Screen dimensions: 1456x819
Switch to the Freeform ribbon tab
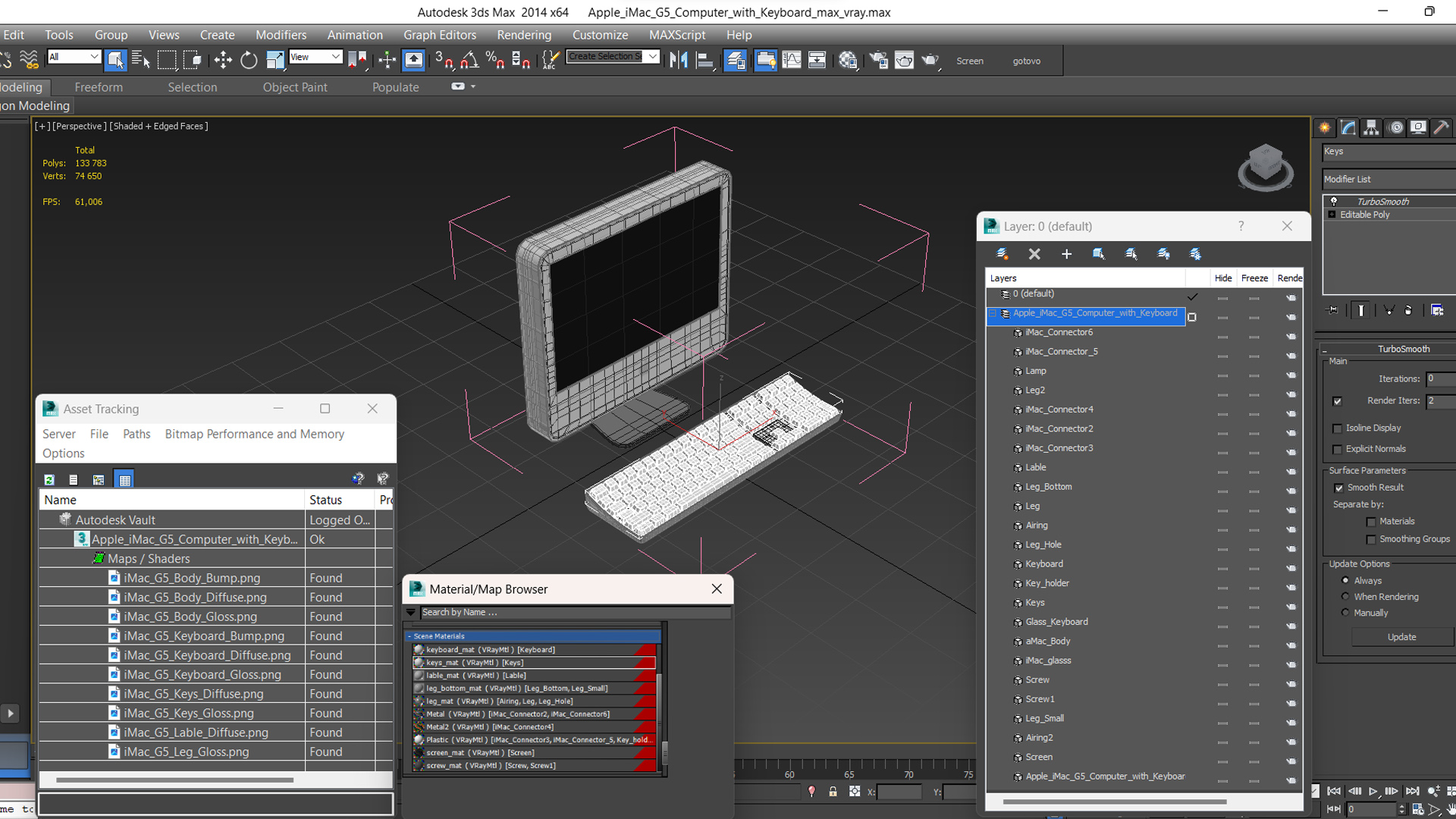coord(99,87)
